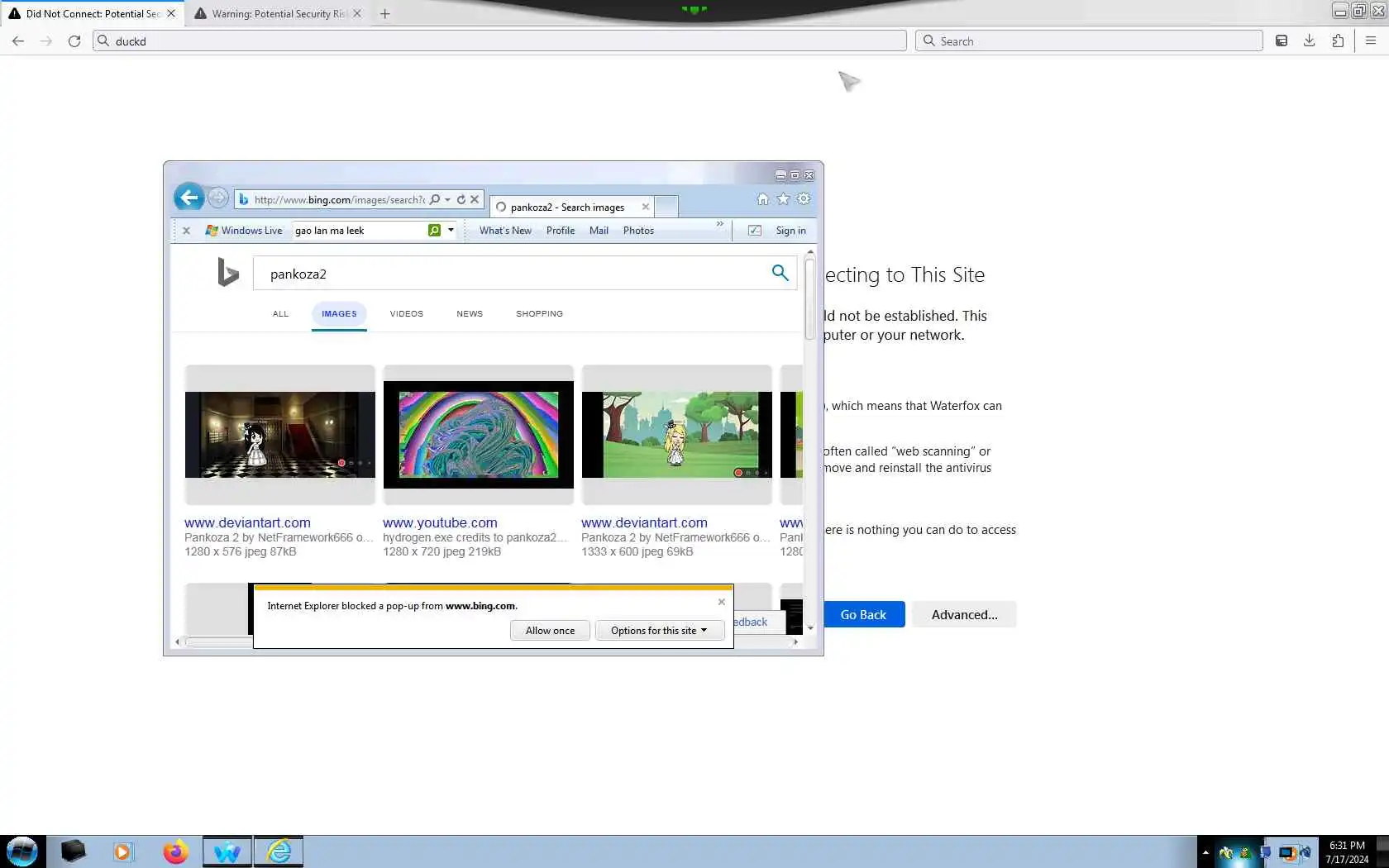
Task: Switch to the 'Warning: Potential Security Risk' tab
Action: [278, 13]
